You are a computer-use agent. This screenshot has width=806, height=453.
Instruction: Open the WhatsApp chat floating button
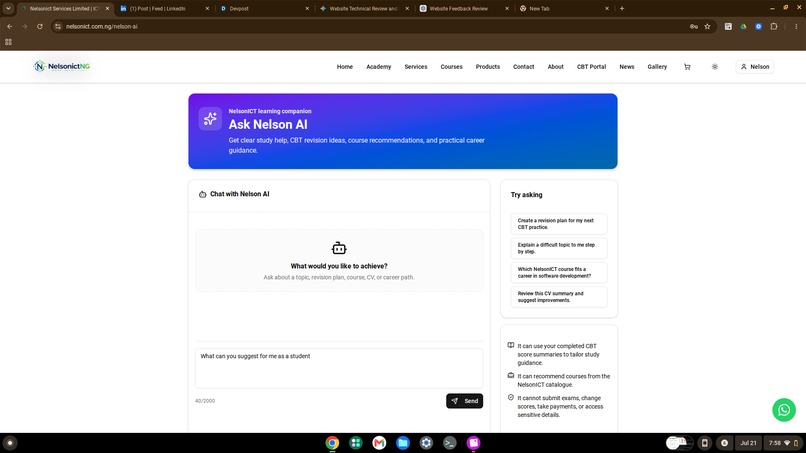(784, 410)
